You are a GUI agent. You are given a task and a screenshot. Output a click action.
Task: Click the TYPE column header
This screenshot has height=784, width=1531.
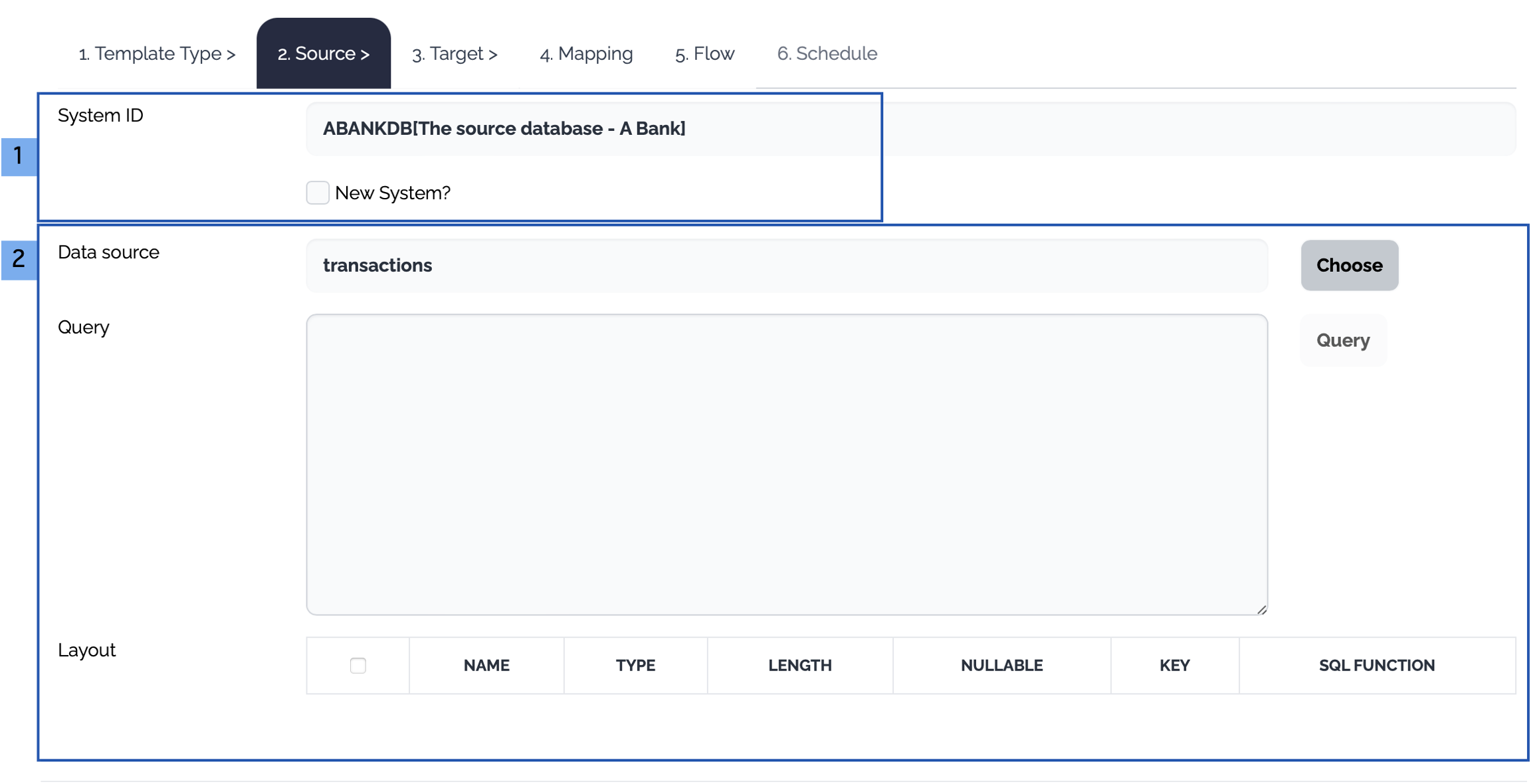coord(635,665)
